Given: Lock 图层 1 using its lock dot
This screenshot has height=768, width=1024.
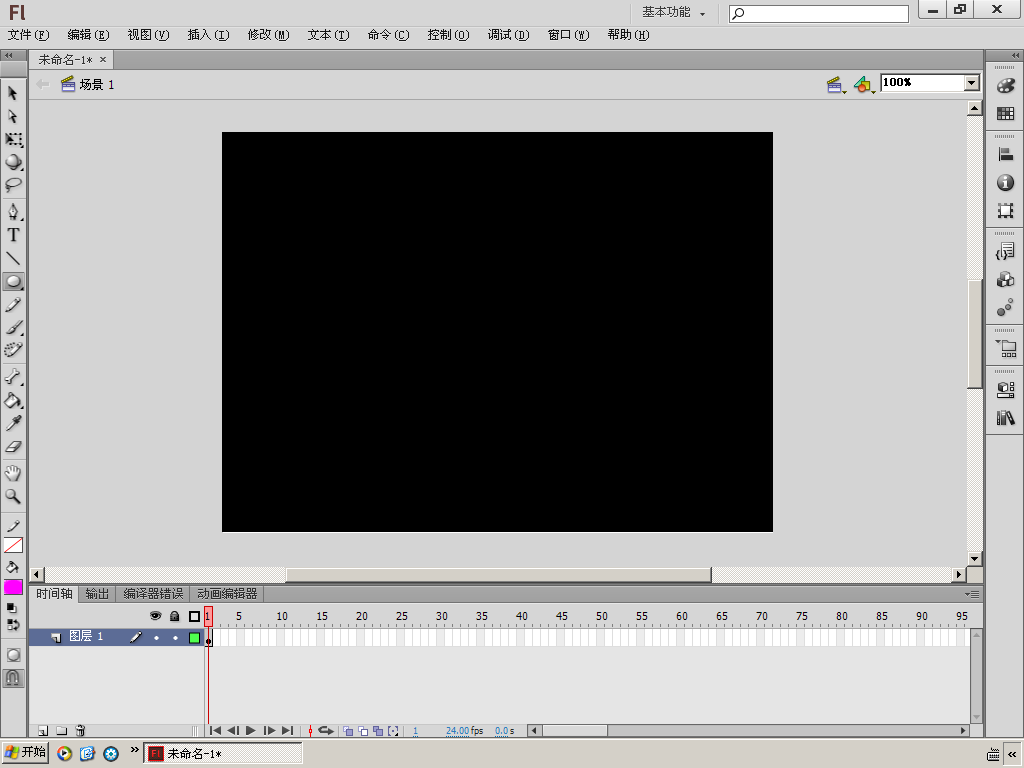Looking at the screenshot, I should click(x=175, y=637).
